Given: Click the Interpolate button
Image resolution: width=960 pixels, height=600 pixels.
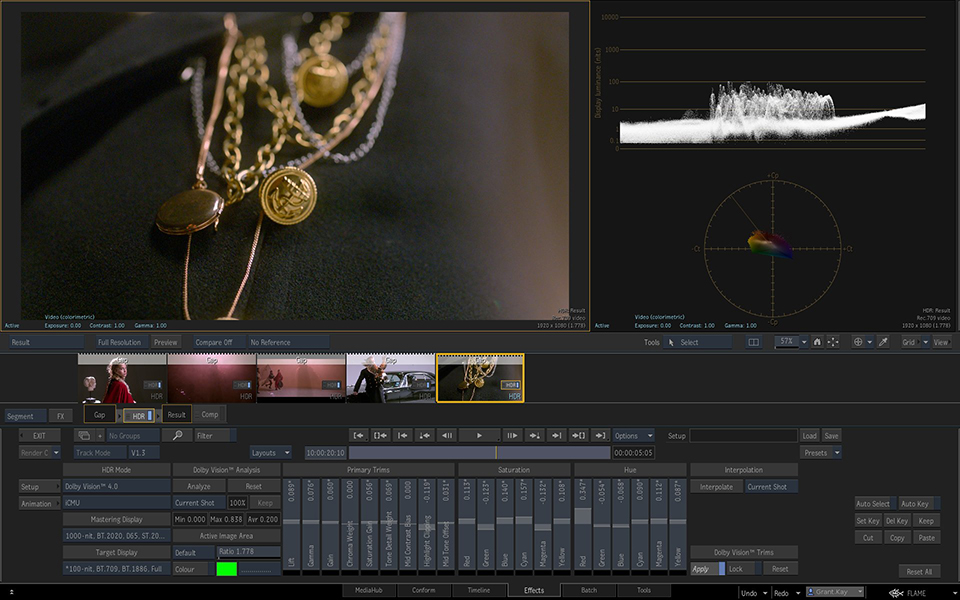Looking at the screenshot, I should coord(716,487).
